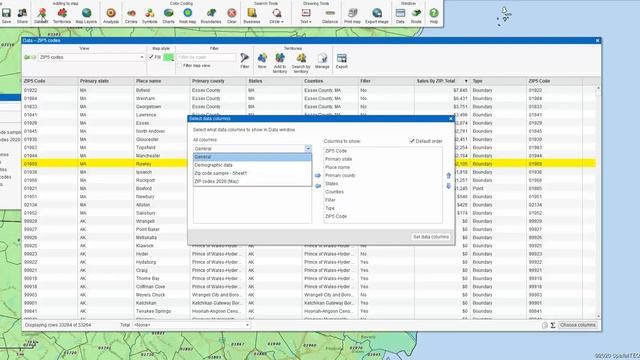Toggle the Fill checkbox under Map style
Screen dimensions: 640x360
coord(151,57)
